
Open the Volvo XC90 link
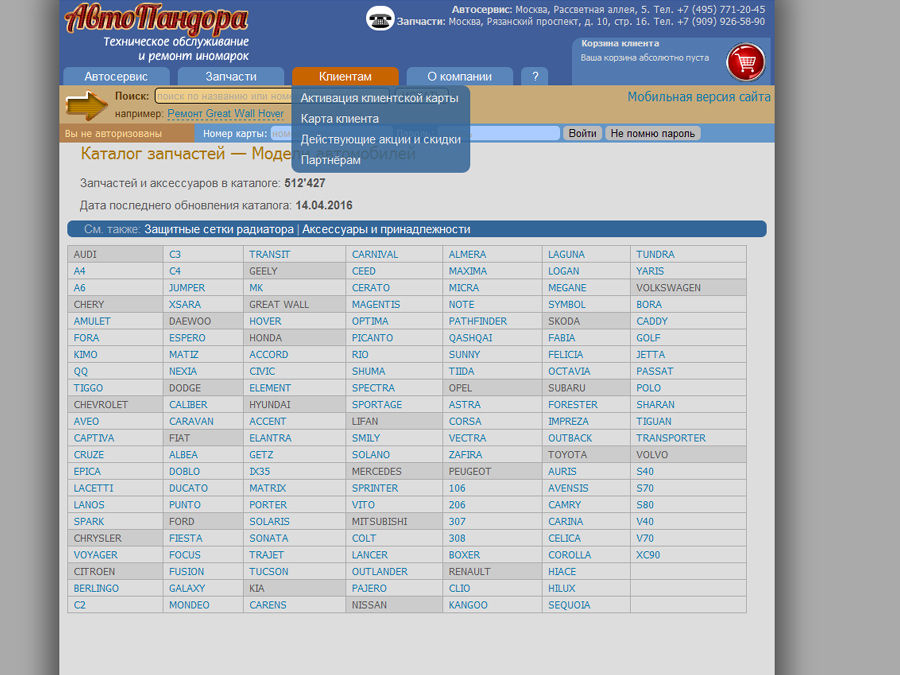pyautogui.click(x=648, y=555)
